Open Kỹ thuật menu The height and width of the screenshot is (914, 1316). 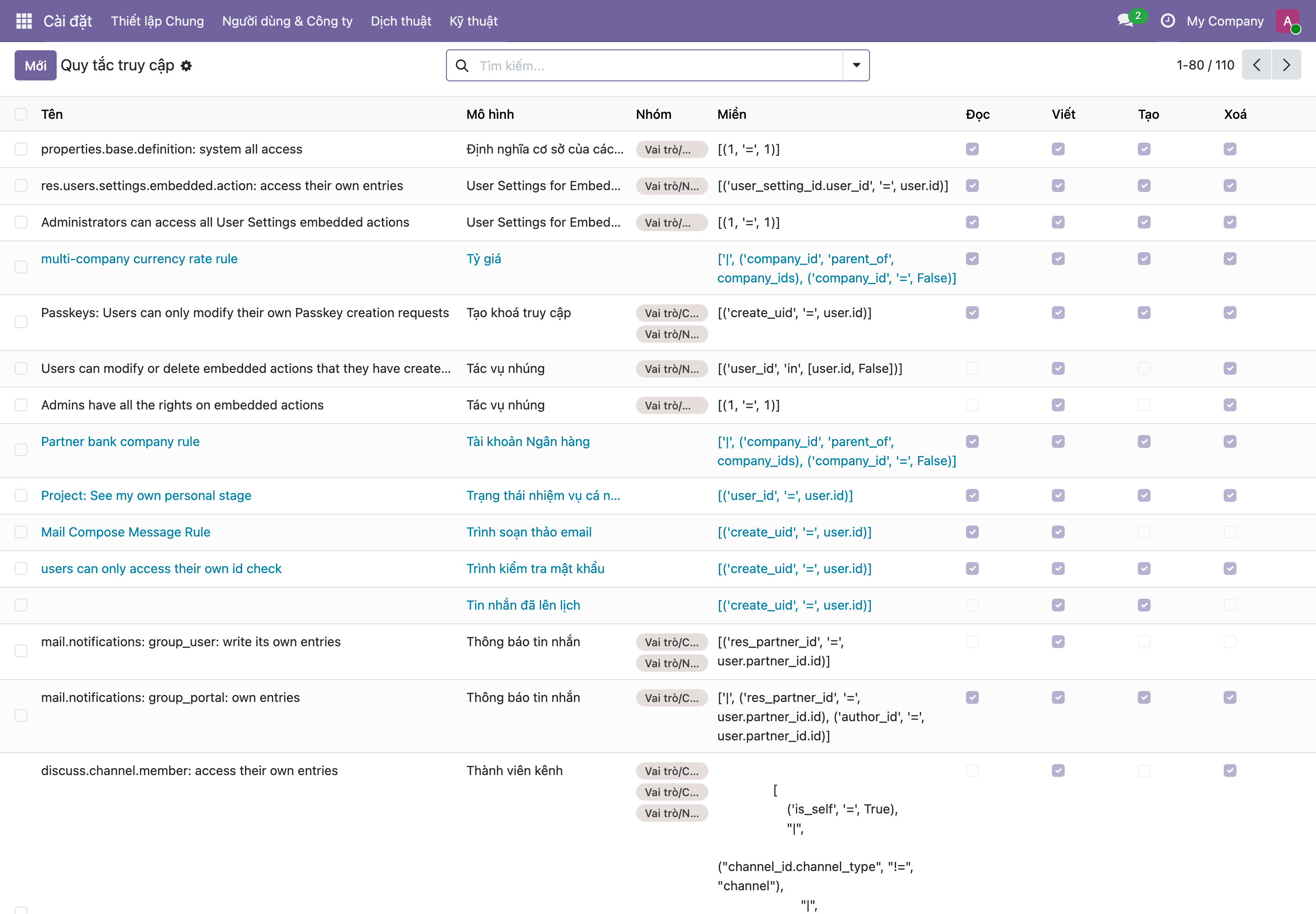pyautogui.click(x=473, y=21)
